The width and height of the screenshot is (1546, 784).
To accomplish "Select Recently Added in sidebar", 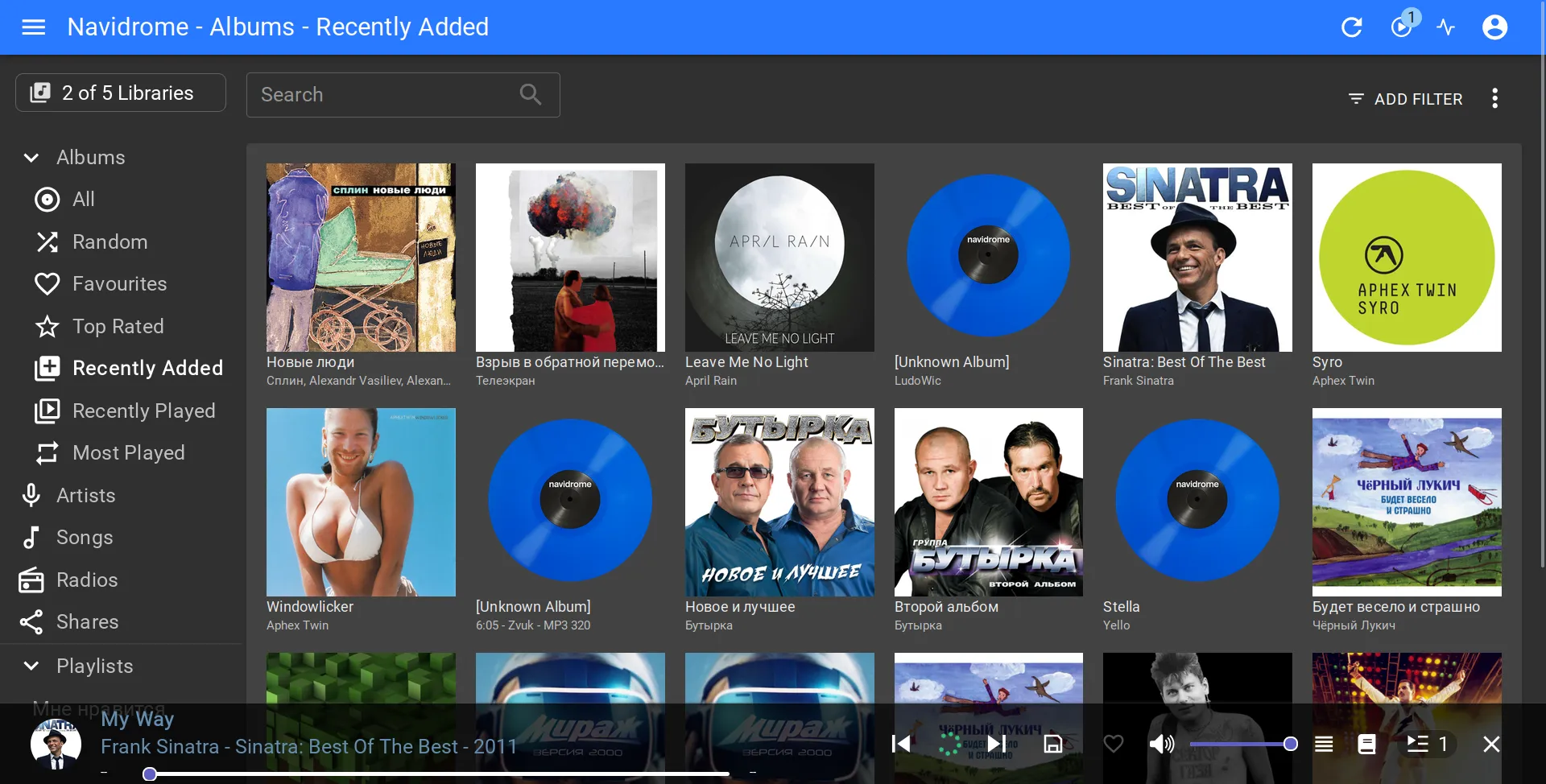I will pos(121,369).
